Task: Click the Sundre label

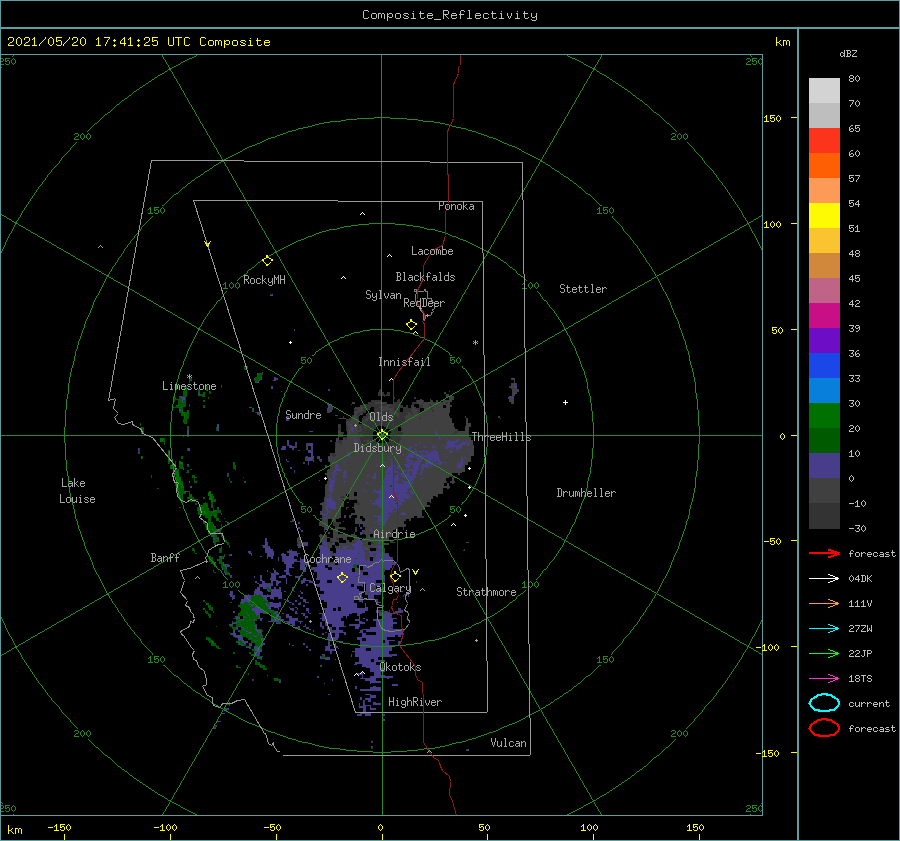Action: coord(303,414)
